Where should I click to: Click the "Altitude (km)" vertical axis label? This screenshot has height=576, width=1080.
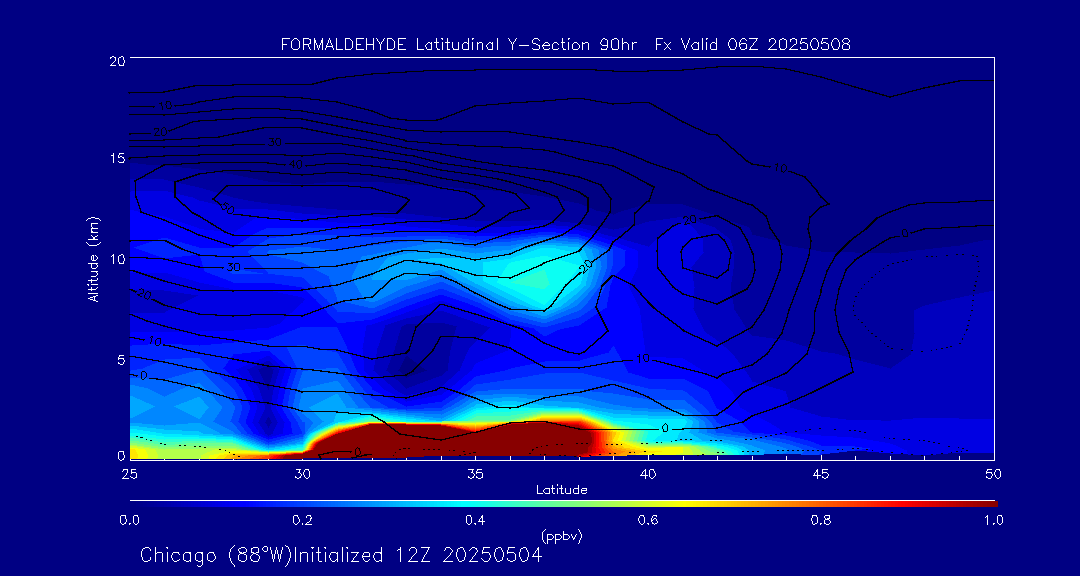[x=94, y=258]
